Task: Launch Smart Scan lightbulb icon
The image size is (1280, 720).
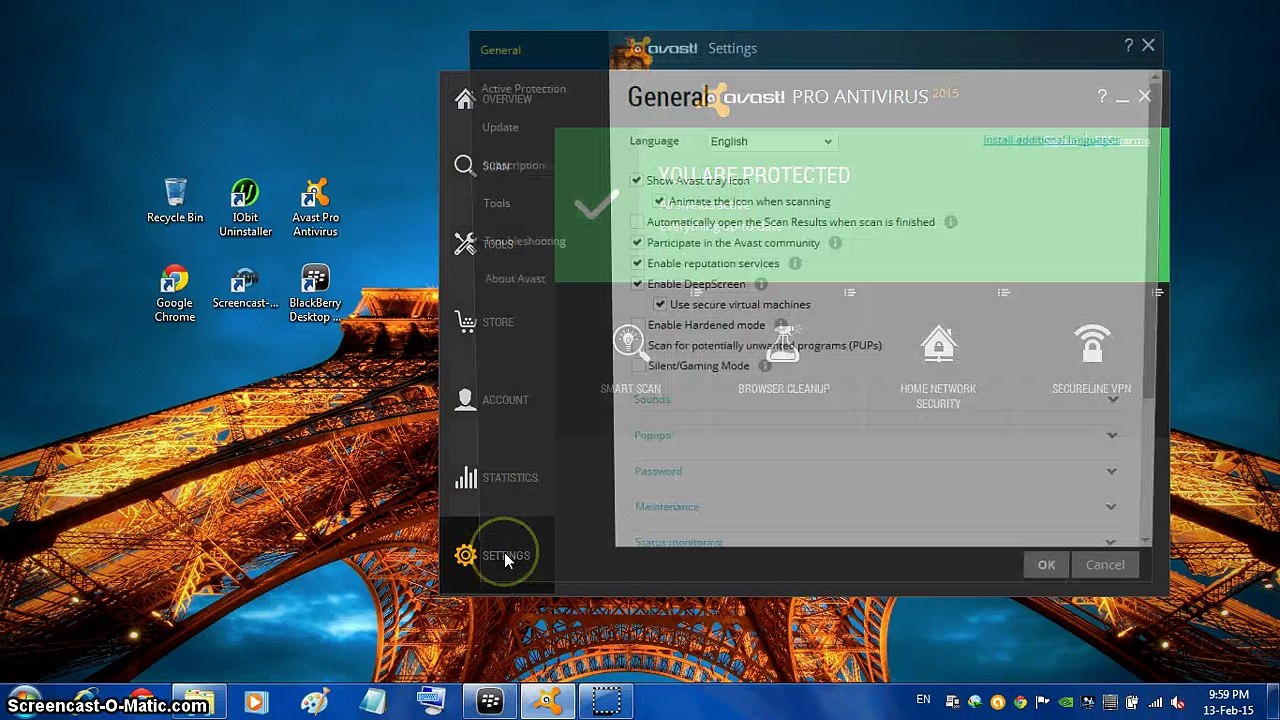Action: (x=630, y=344)
